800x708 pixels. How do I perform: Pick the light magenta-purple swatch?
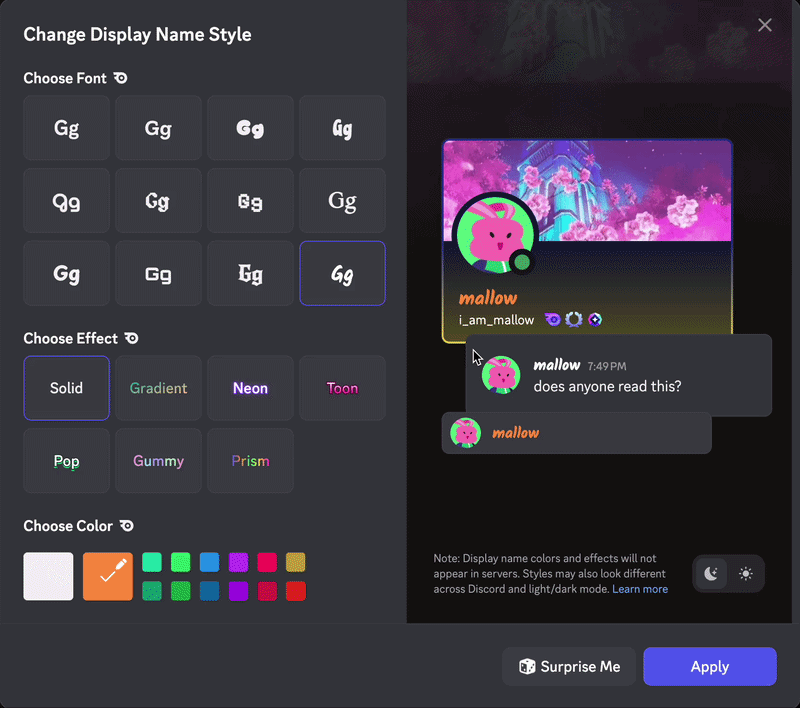coord(238,562)
